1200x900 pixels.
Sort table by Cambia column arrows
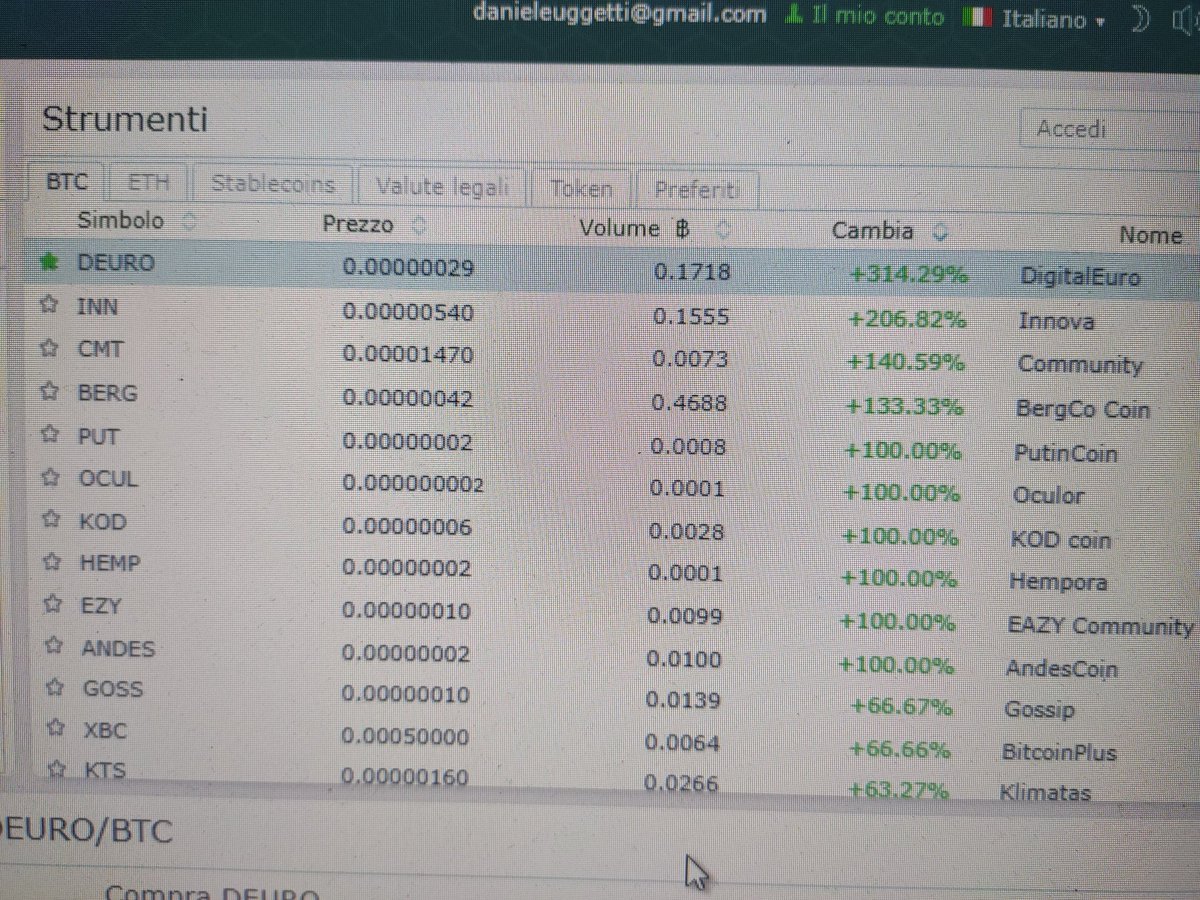(x=939, y=233)
